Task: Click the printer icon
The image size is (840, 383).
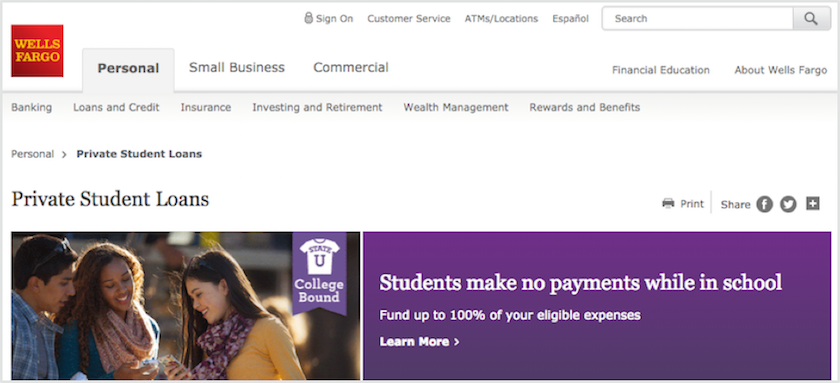Action: (668, 204)
